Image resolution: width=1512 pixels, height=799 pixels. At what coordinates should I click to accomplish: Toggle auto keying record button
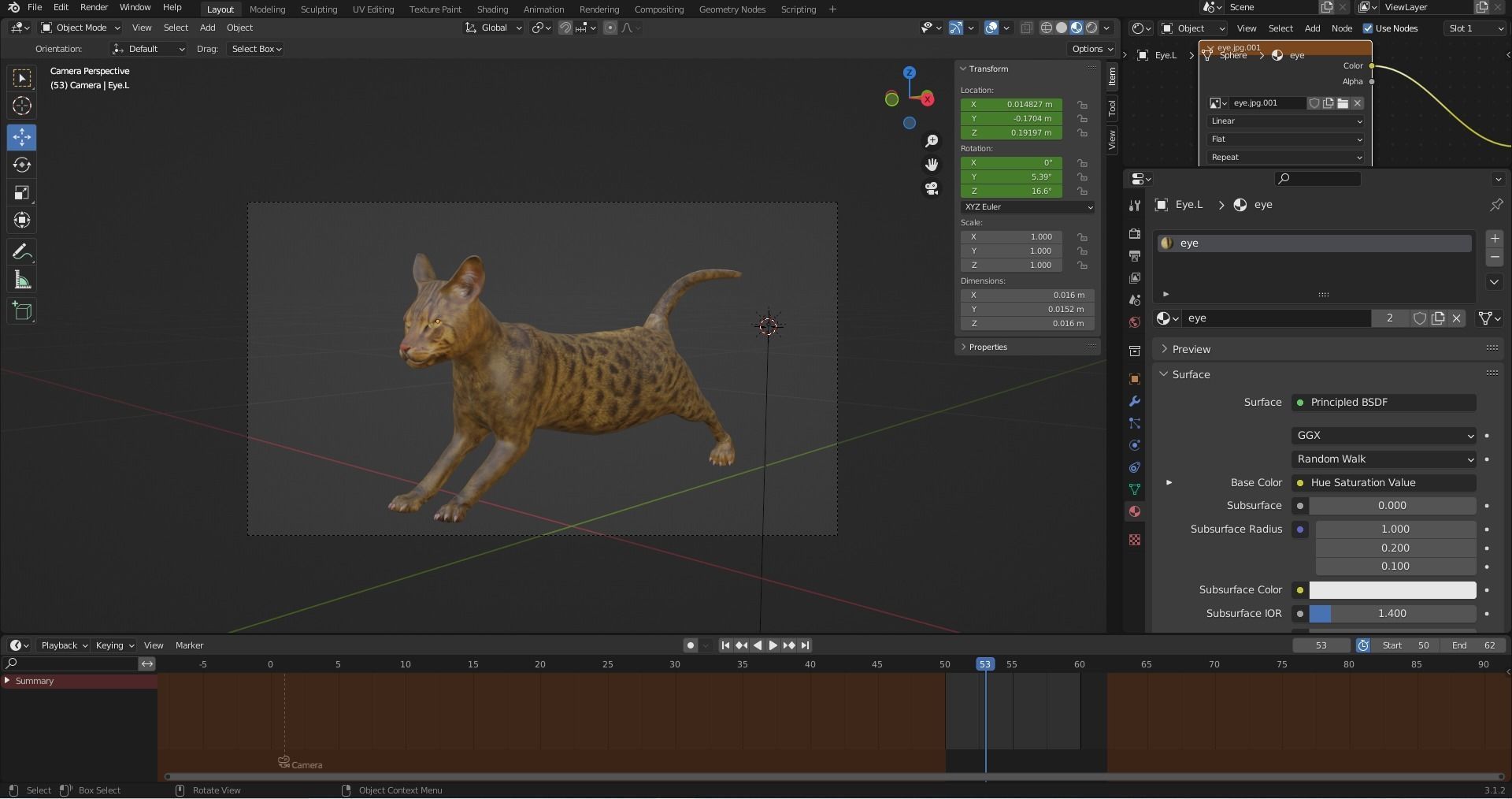coord(691,645)
